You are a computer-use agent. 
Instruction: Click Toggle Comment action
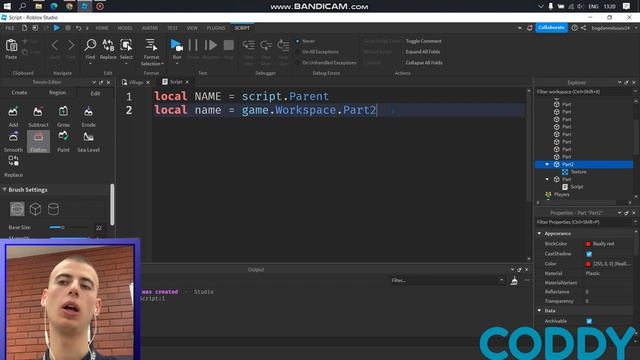[424, 41]
